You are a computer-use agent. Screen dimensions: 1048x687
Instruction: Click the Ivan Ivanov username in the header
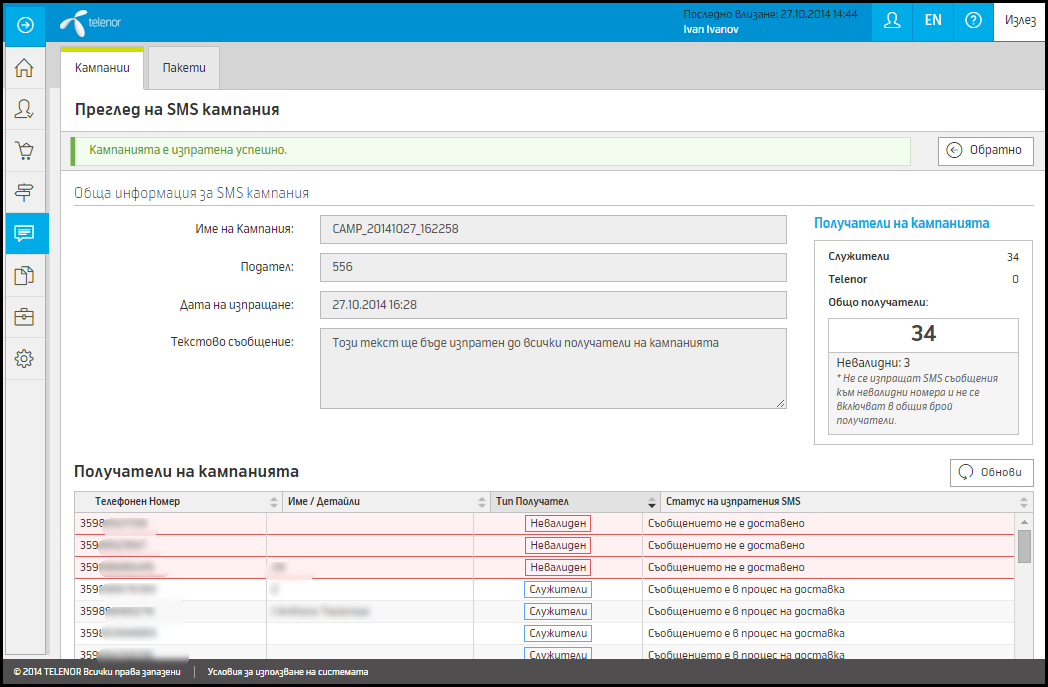tap(710, 29)
